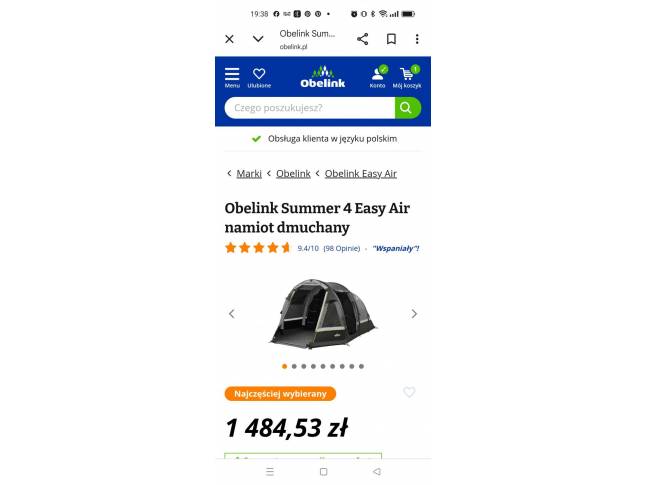Viewport: 648px width, 485px height.
Task: Share the page via share icon
Action: click(362, 39)
